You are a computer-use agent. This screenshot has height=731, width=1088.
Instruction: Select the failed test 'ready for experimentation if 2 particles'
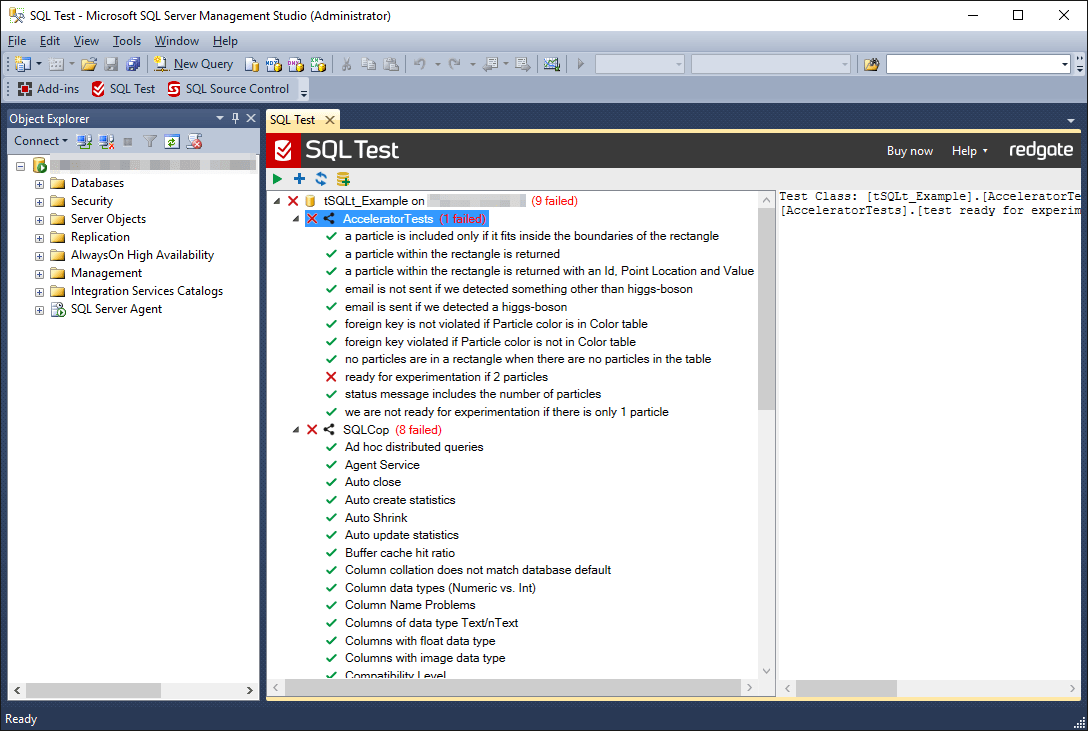(x=446, y=377)
